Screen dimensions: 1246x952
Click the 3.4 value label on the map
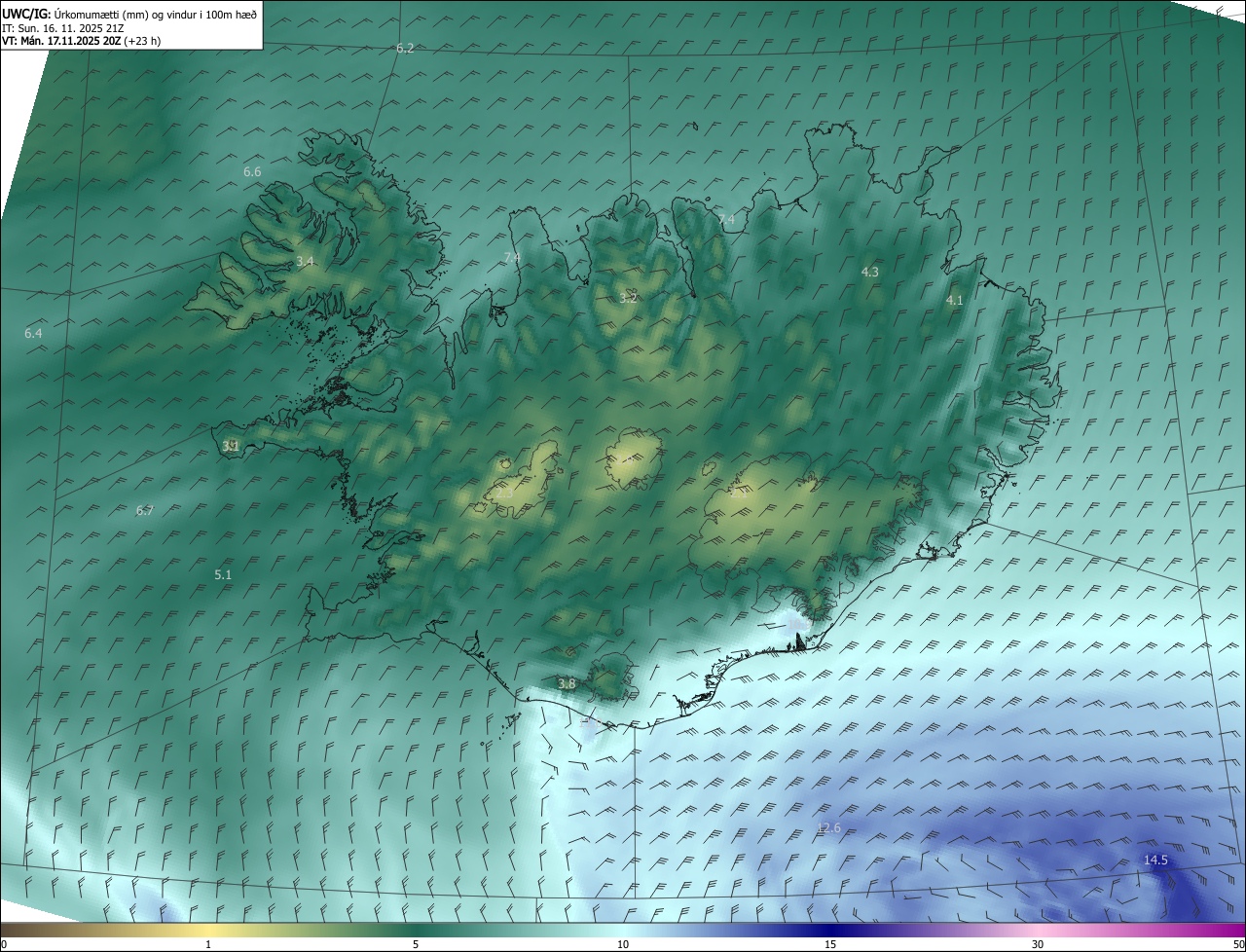(305, 261)
